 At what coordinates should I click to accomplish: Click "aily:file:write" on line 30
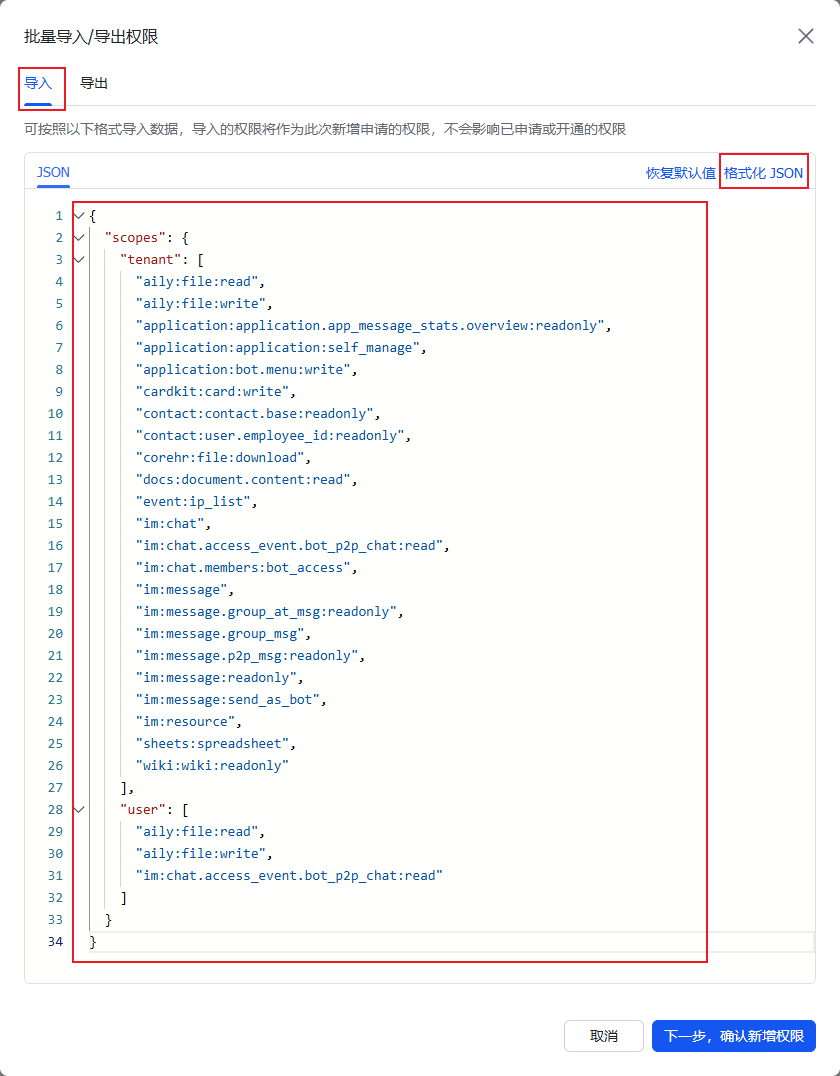click(200, 854)
